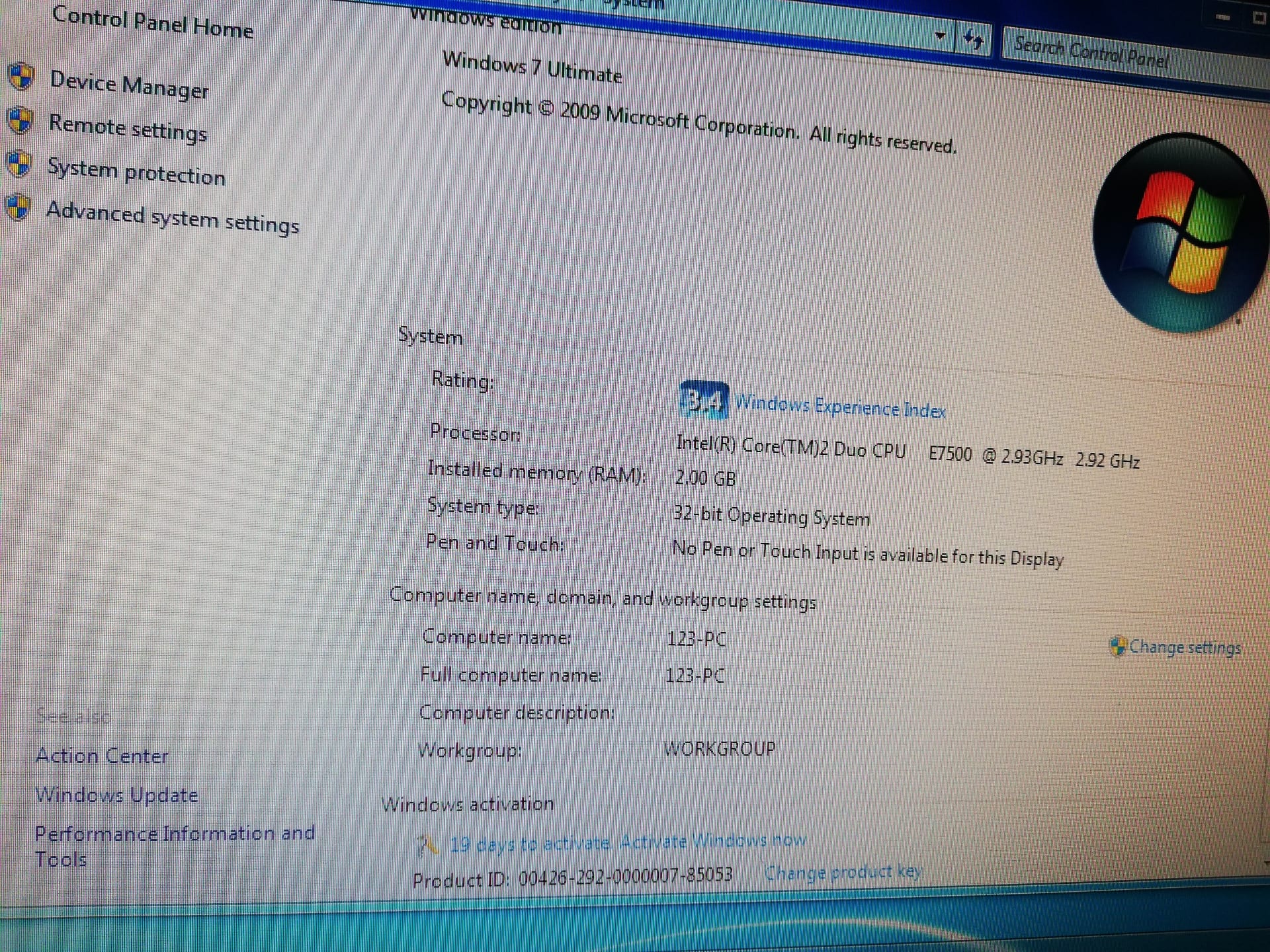Click the System type label
The width and height of the screenshot is (1270, 952).
tap(484, 506)
